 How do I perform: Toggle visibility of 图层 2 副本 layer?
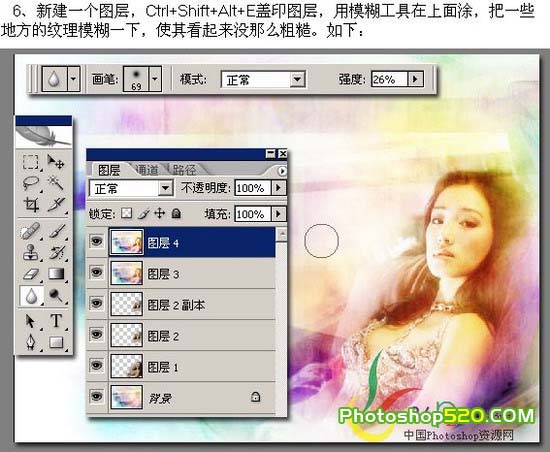click(97, 303)
